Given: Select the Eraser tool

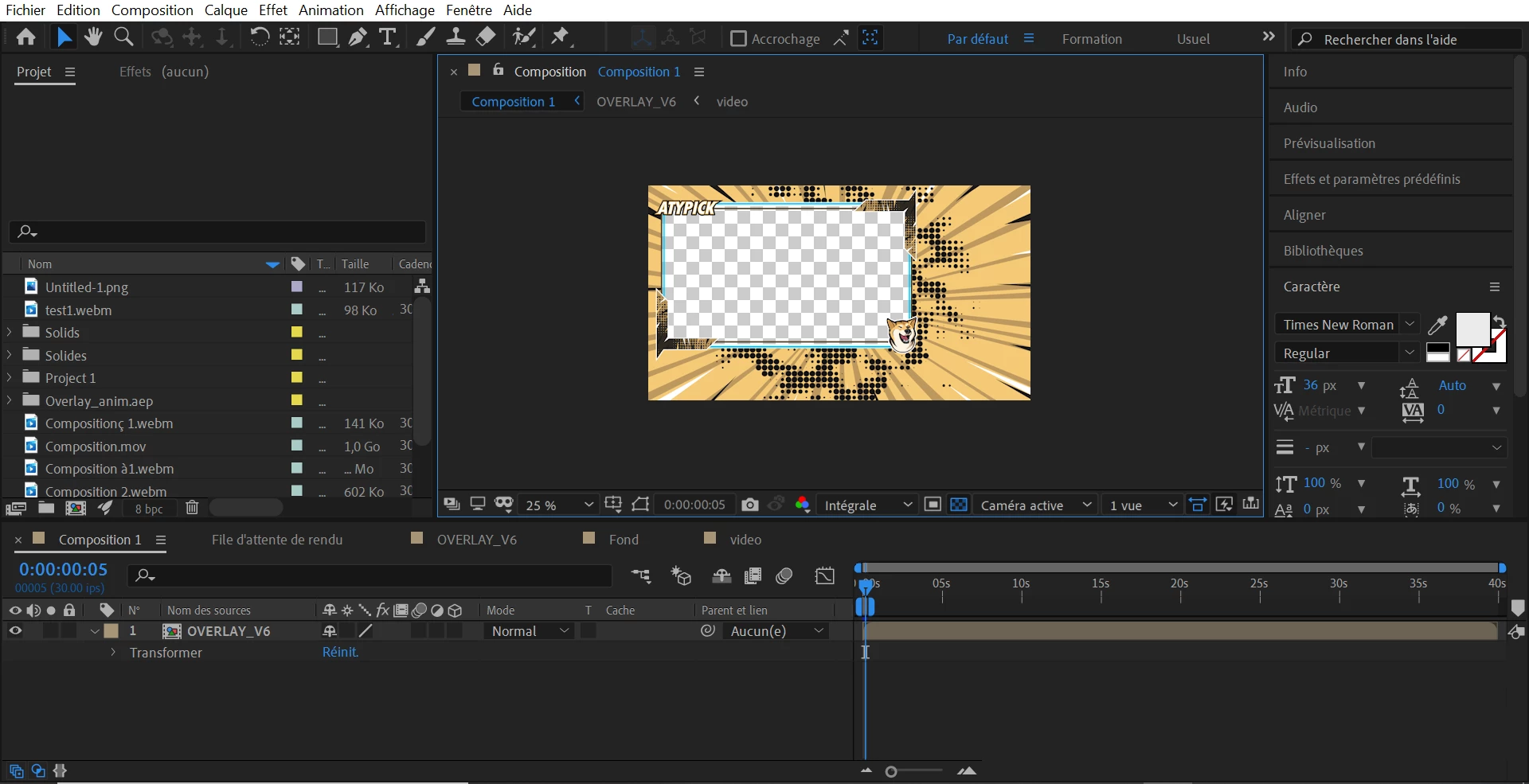Looking at the screenshot, I should coord(486,37).
